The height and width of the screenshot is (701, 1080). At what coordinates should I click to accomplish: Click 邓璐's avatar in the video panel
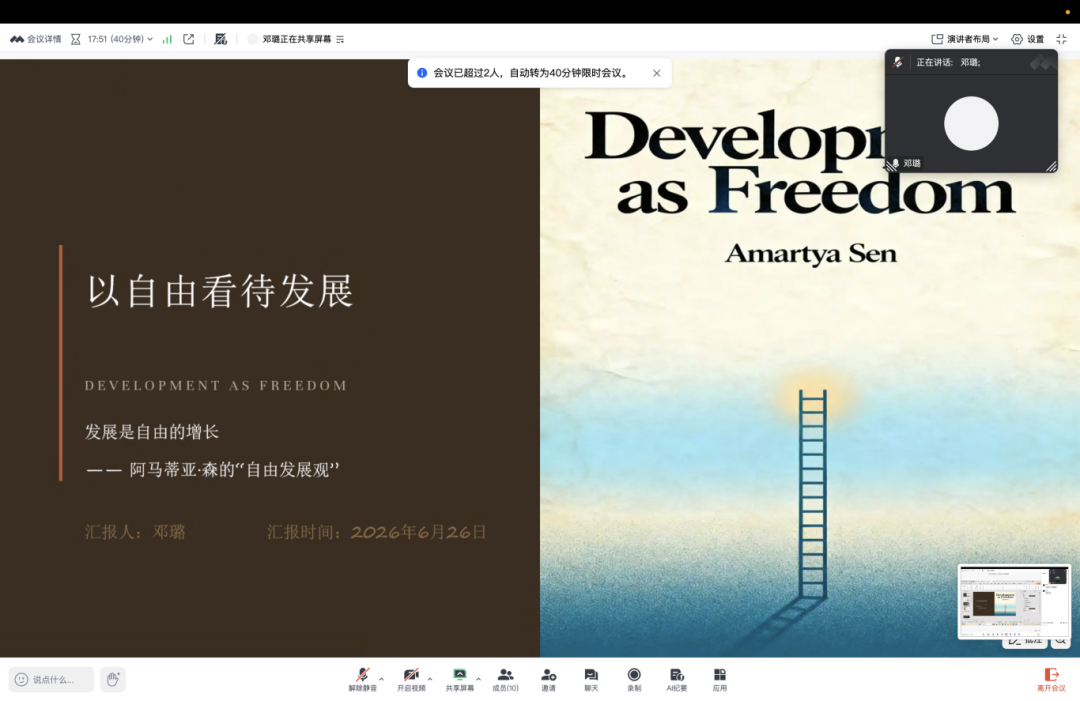click(x=971, y=123)
